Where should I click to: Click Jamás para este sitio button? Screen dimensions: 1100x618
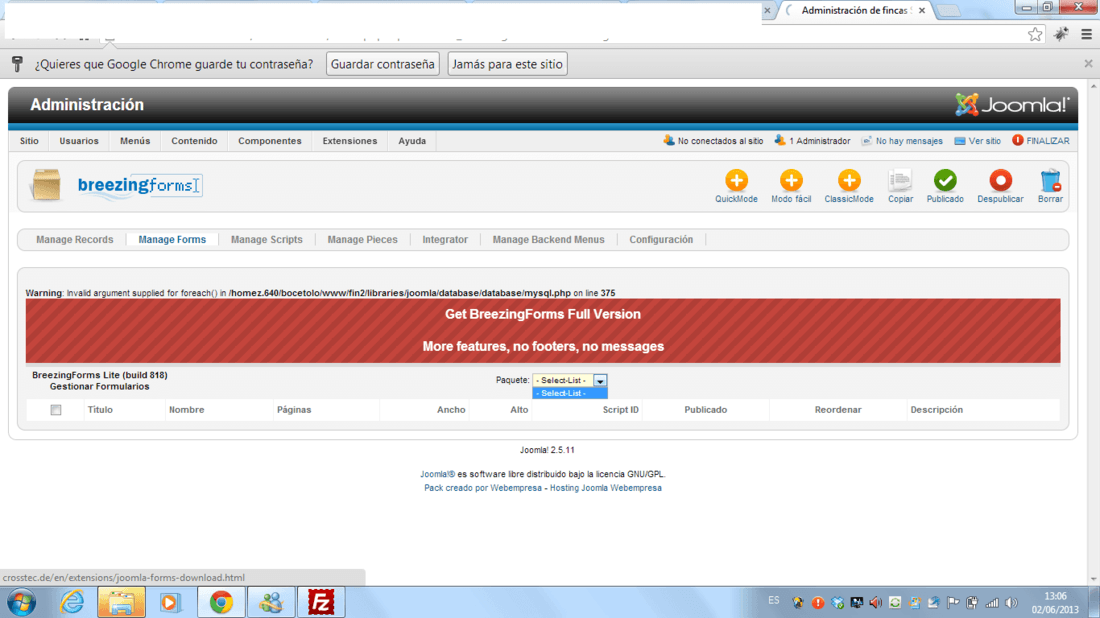507,64
